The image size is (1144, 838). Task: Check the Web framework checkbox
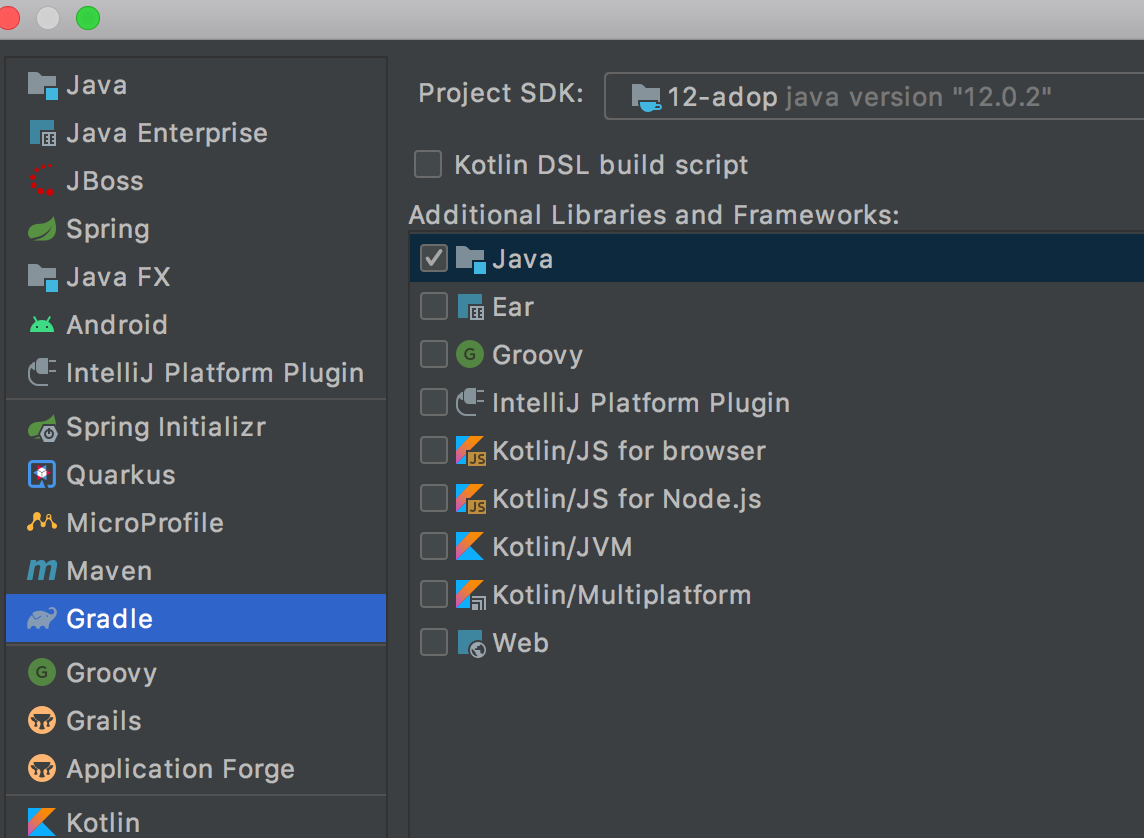(x=434, y=642)
